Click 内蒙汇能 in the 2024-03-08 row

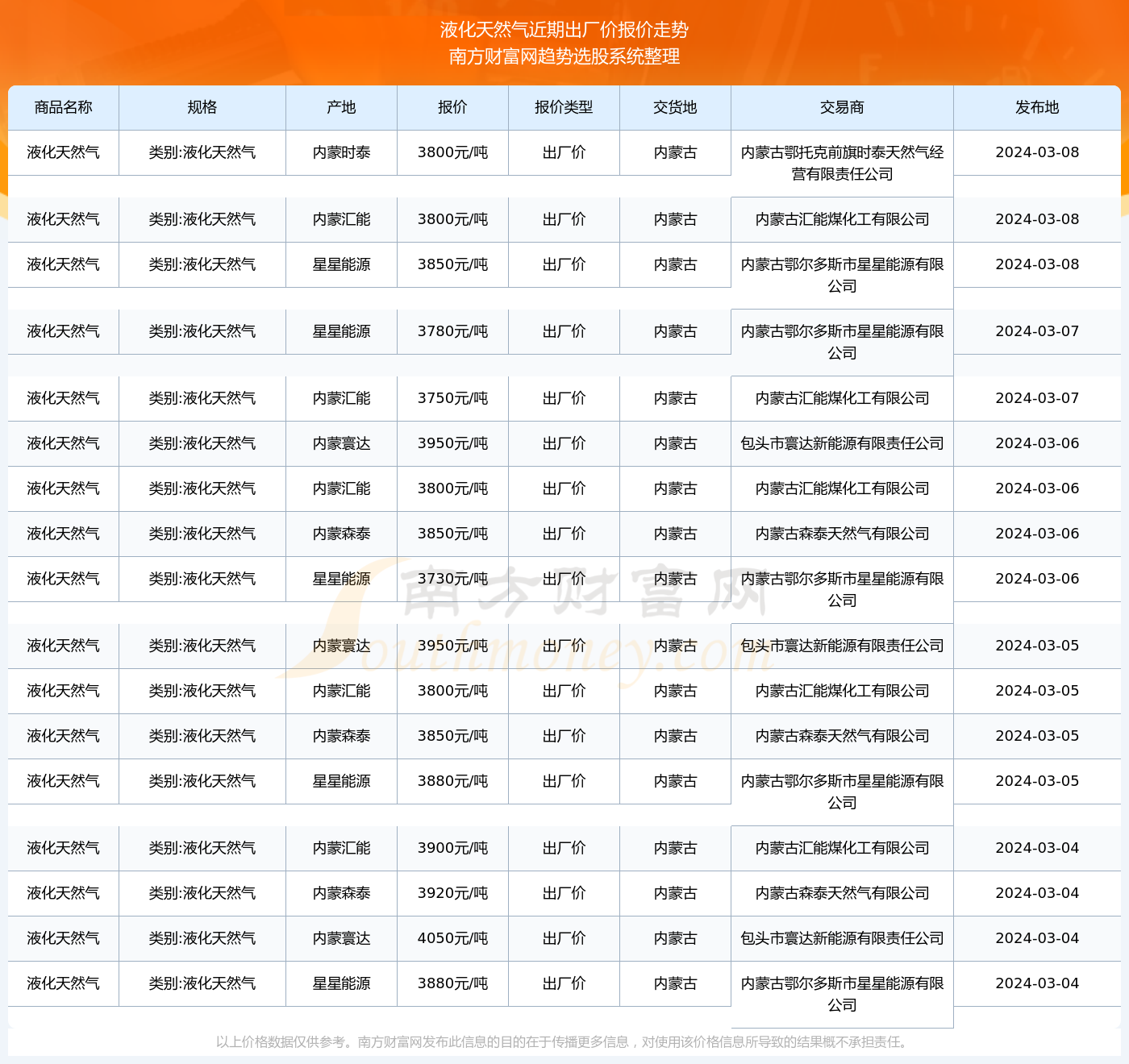(342, 219)
